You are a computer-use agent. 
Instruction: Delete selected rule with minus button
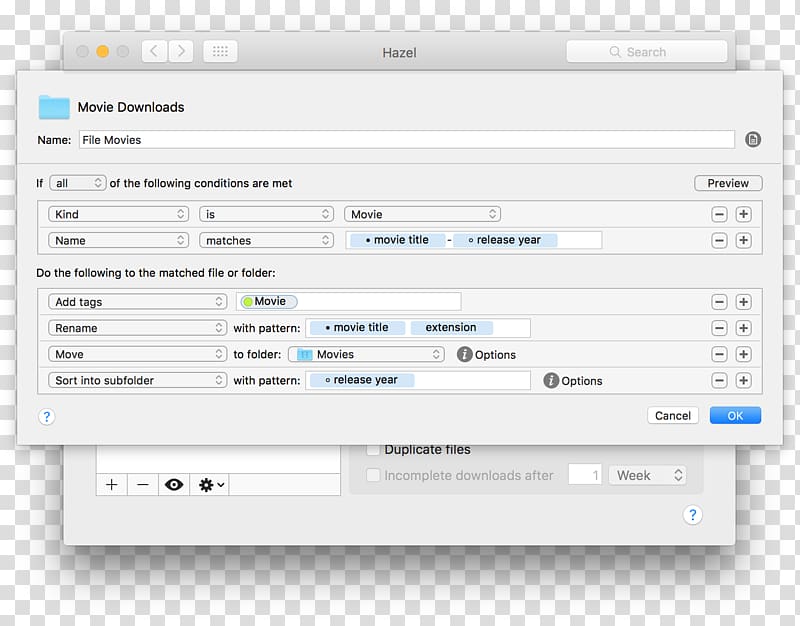(x=143, y=485)
